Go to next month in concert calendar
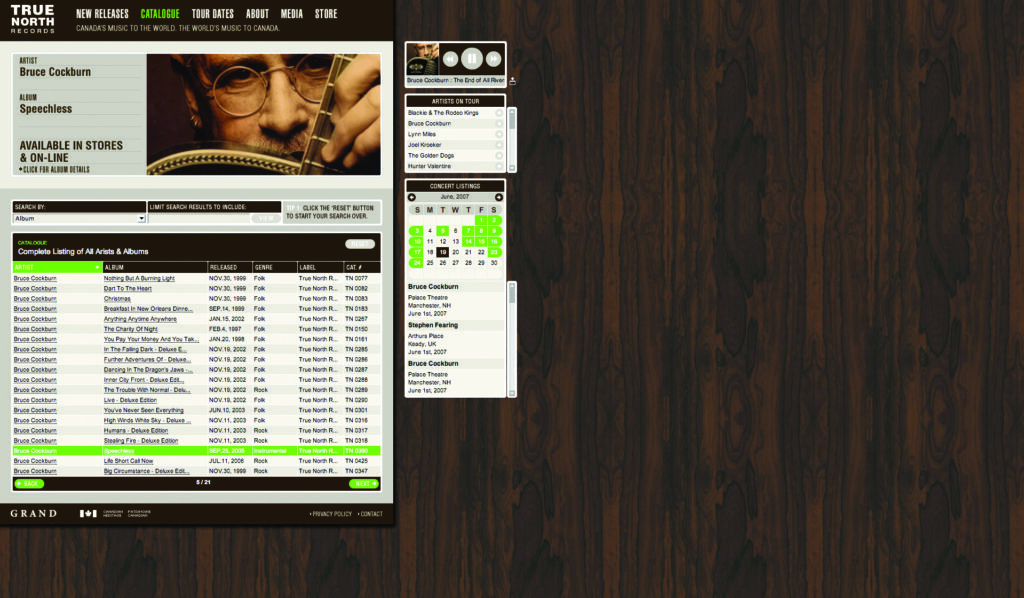The image size is (1024, 598). 499,197
